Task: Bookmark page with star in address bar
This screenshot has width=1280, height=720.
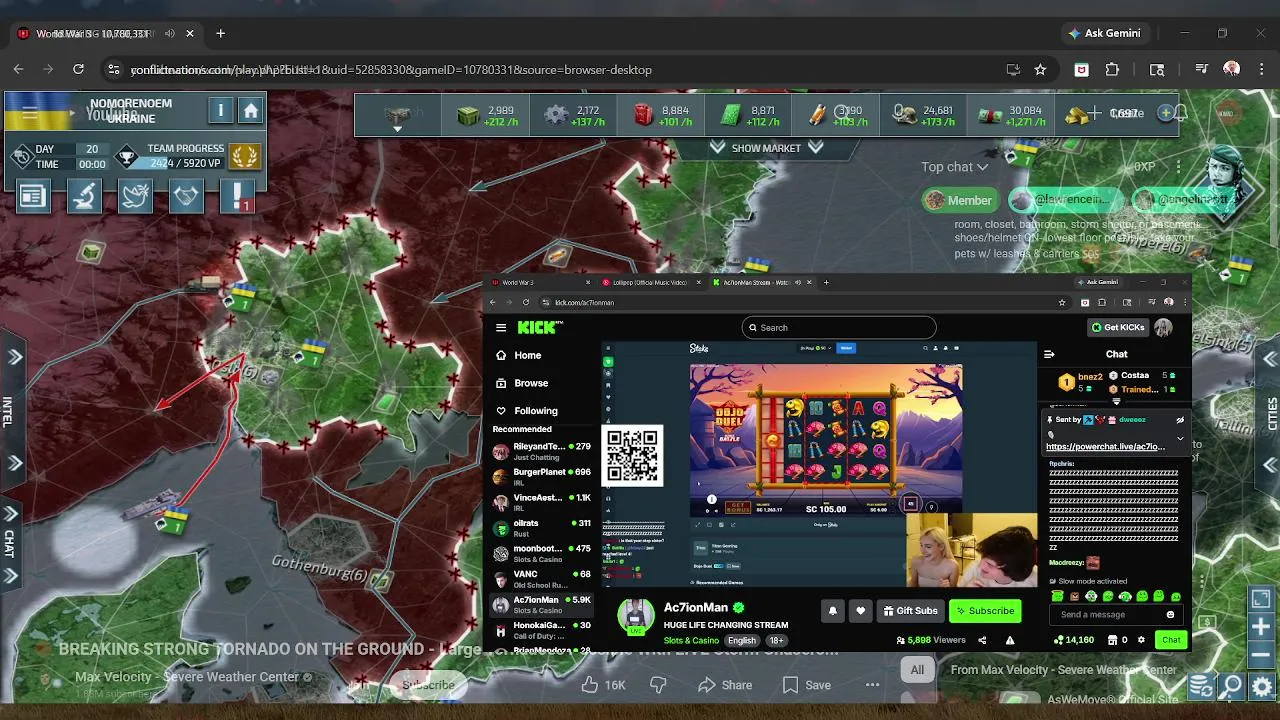Action: click(x=1040, y=70)
